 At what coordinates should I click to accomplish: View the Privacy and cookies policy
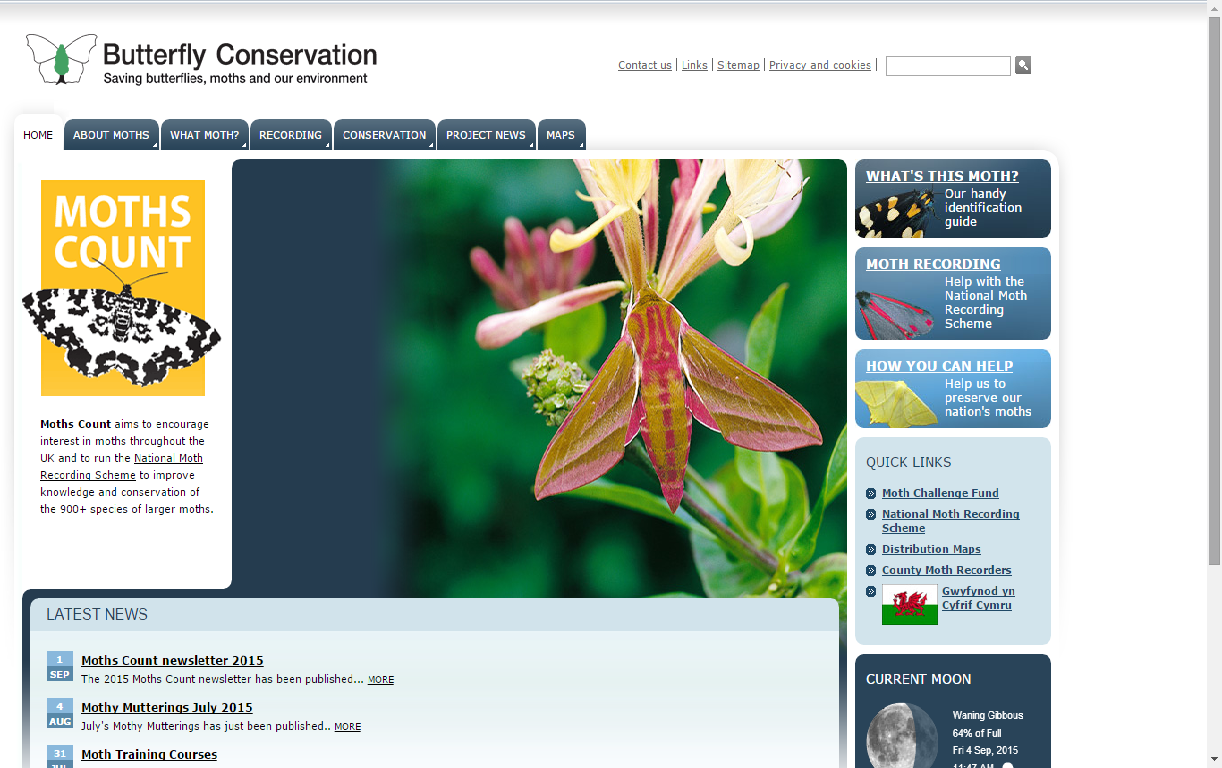click(x=820, y=65)
